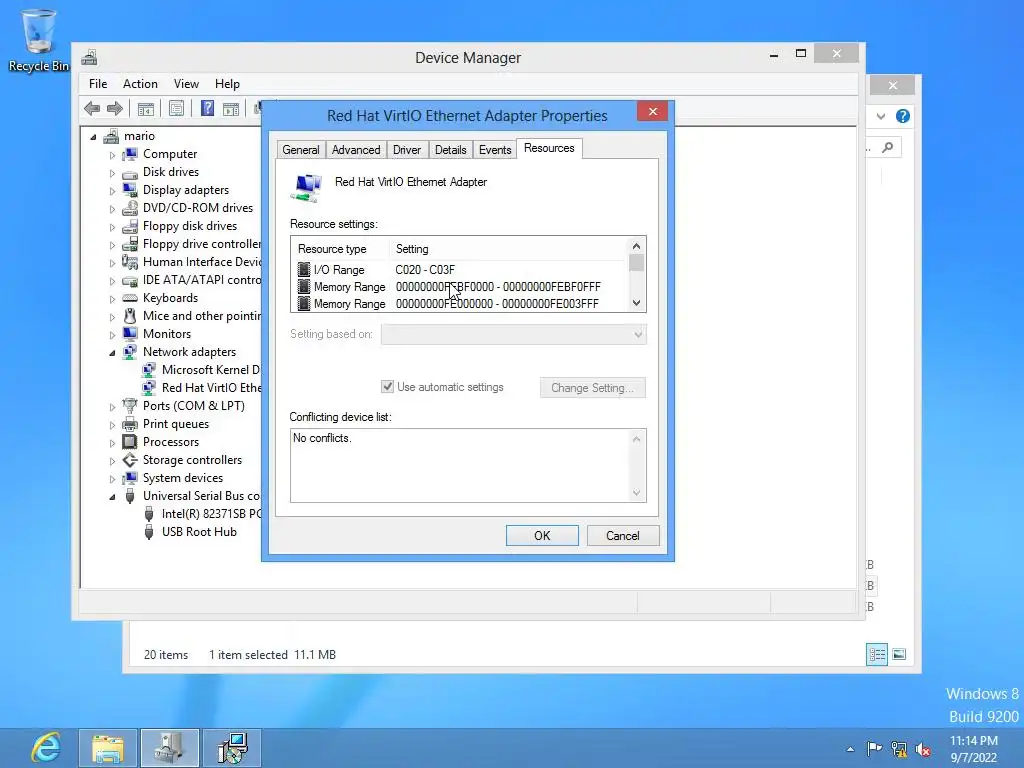
Task: Select the Storage controllers icon
Action: (x=131, y=460)
